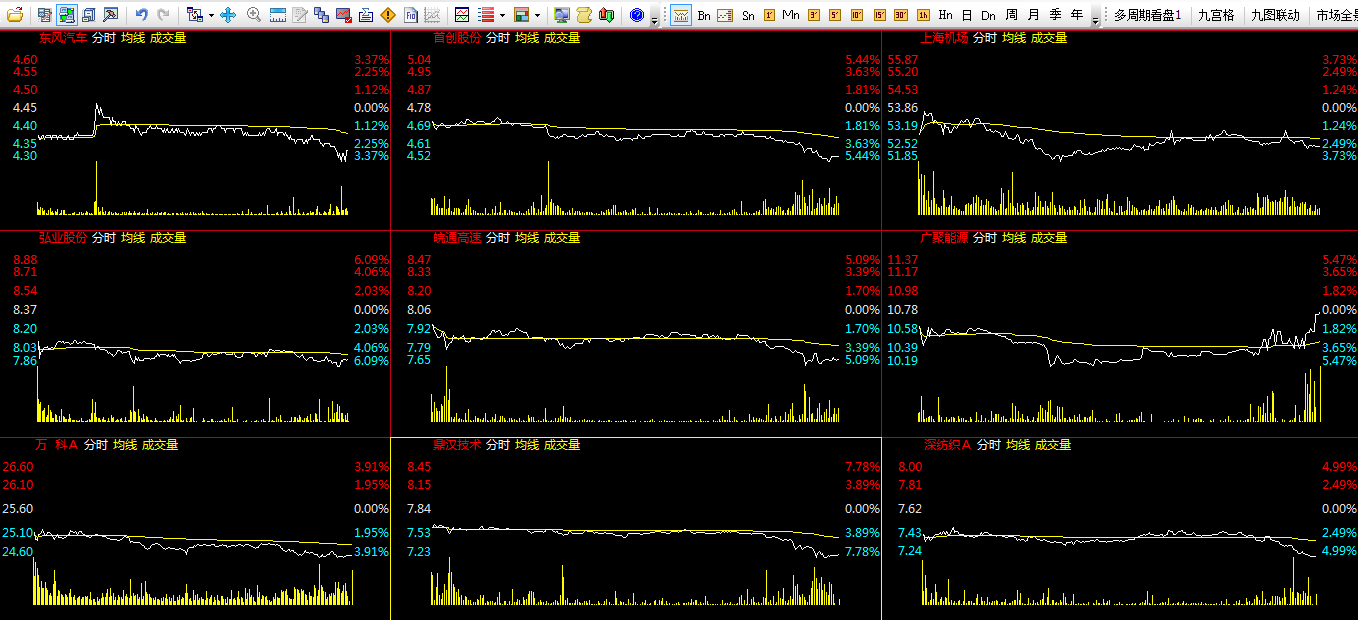
Task: Switch to the 3-minute period
Action: click(x=813, y=15)
